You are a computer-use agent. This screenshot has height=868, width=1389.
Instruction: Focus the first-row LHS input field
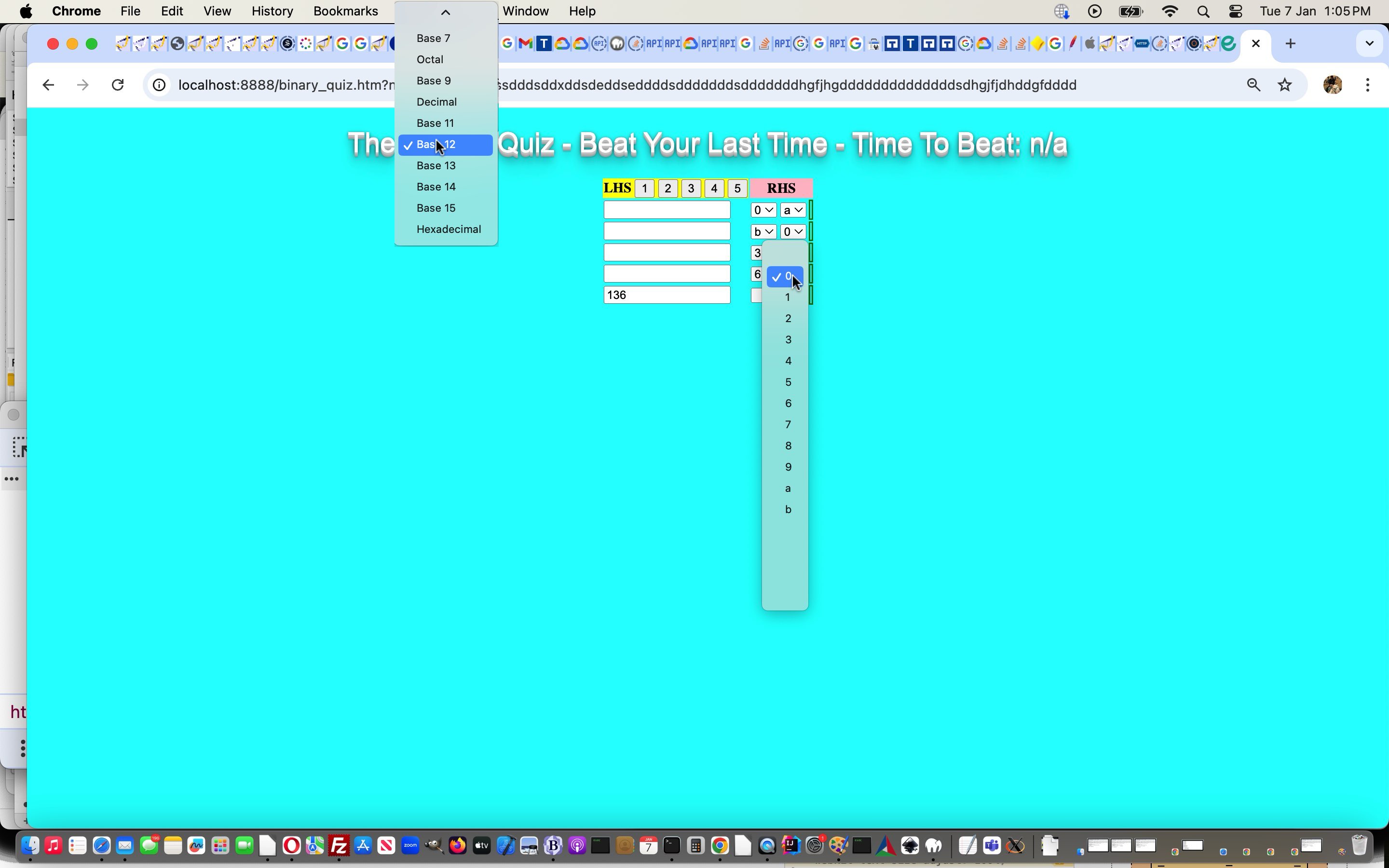tap(667, 210)
